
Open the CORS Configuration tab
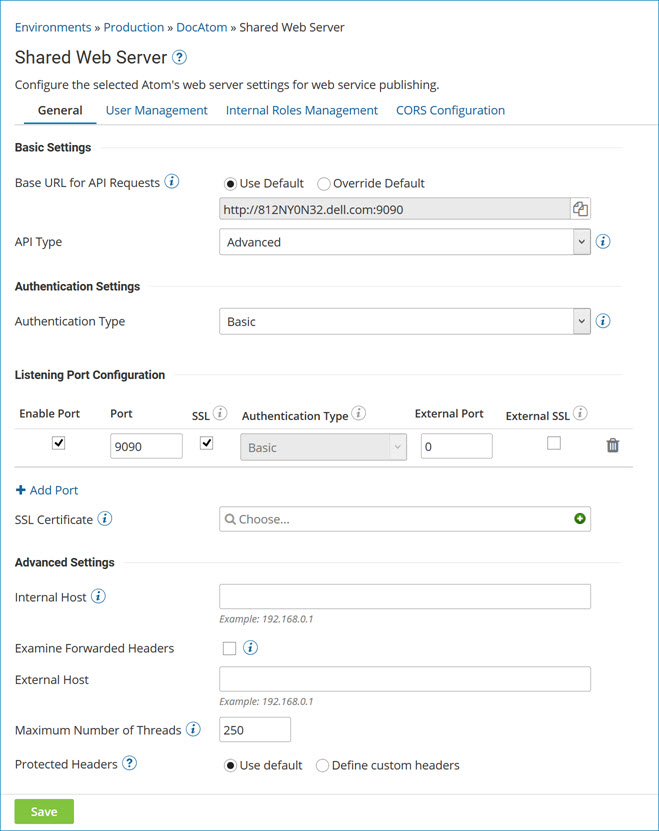450,110
